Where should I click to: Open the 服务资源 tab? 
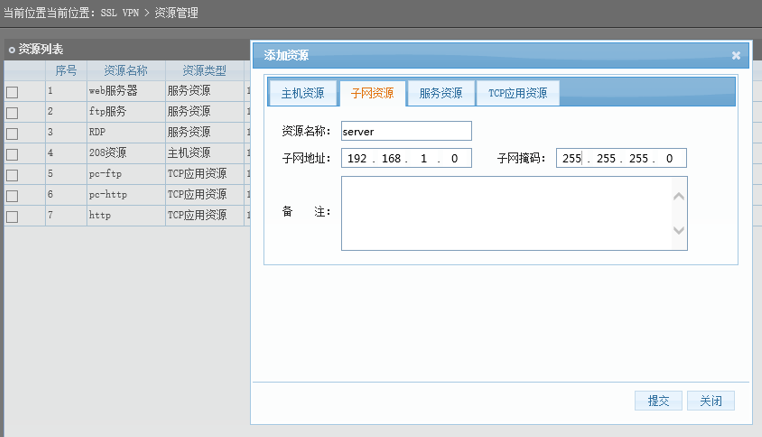tap(440, 93)
